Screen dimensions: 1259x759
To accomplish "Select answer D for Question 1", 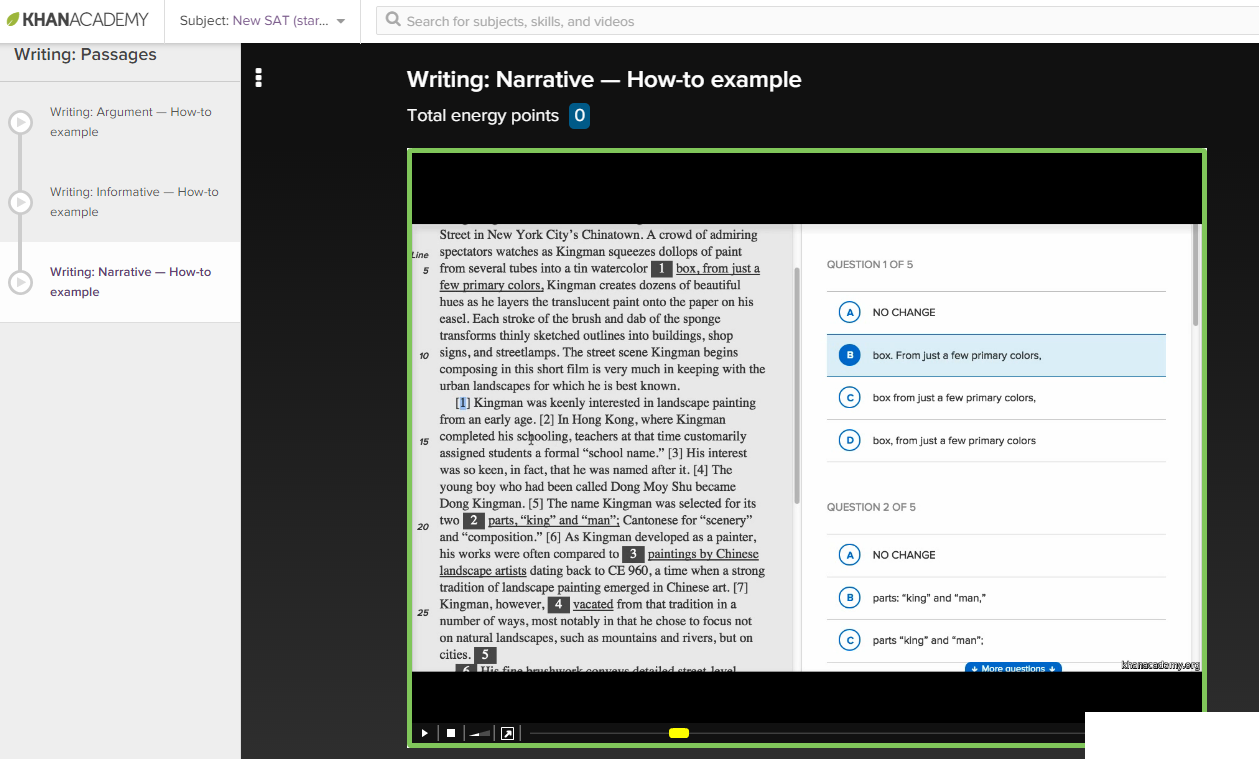I will [x=996, y=441].
